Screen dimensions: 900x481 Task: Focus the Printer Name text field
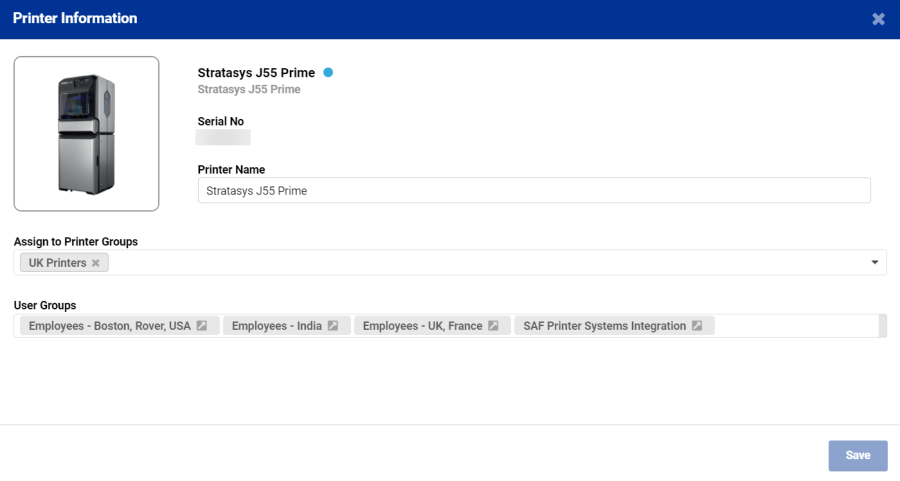pyautogui.click(x=534, y=191)
